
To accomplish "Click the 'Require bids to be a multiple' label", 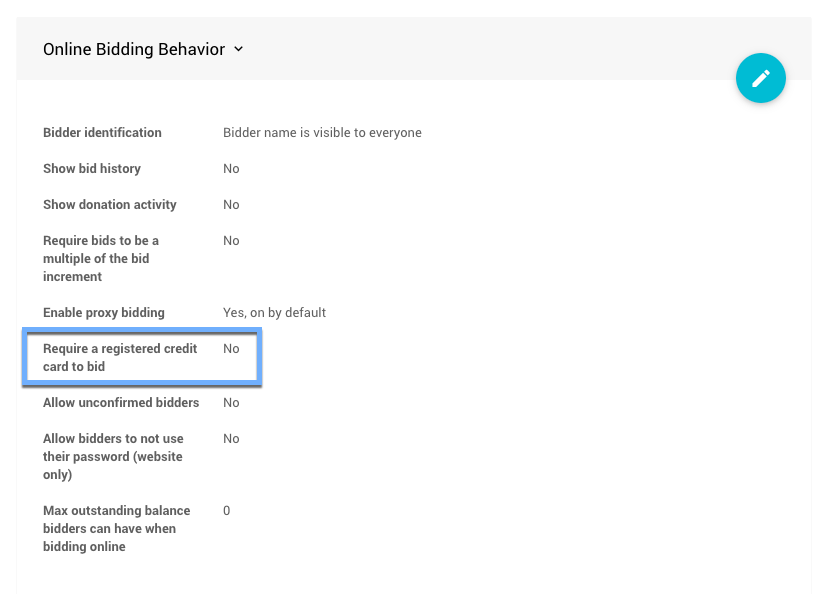I will click(x=101, y=258).
